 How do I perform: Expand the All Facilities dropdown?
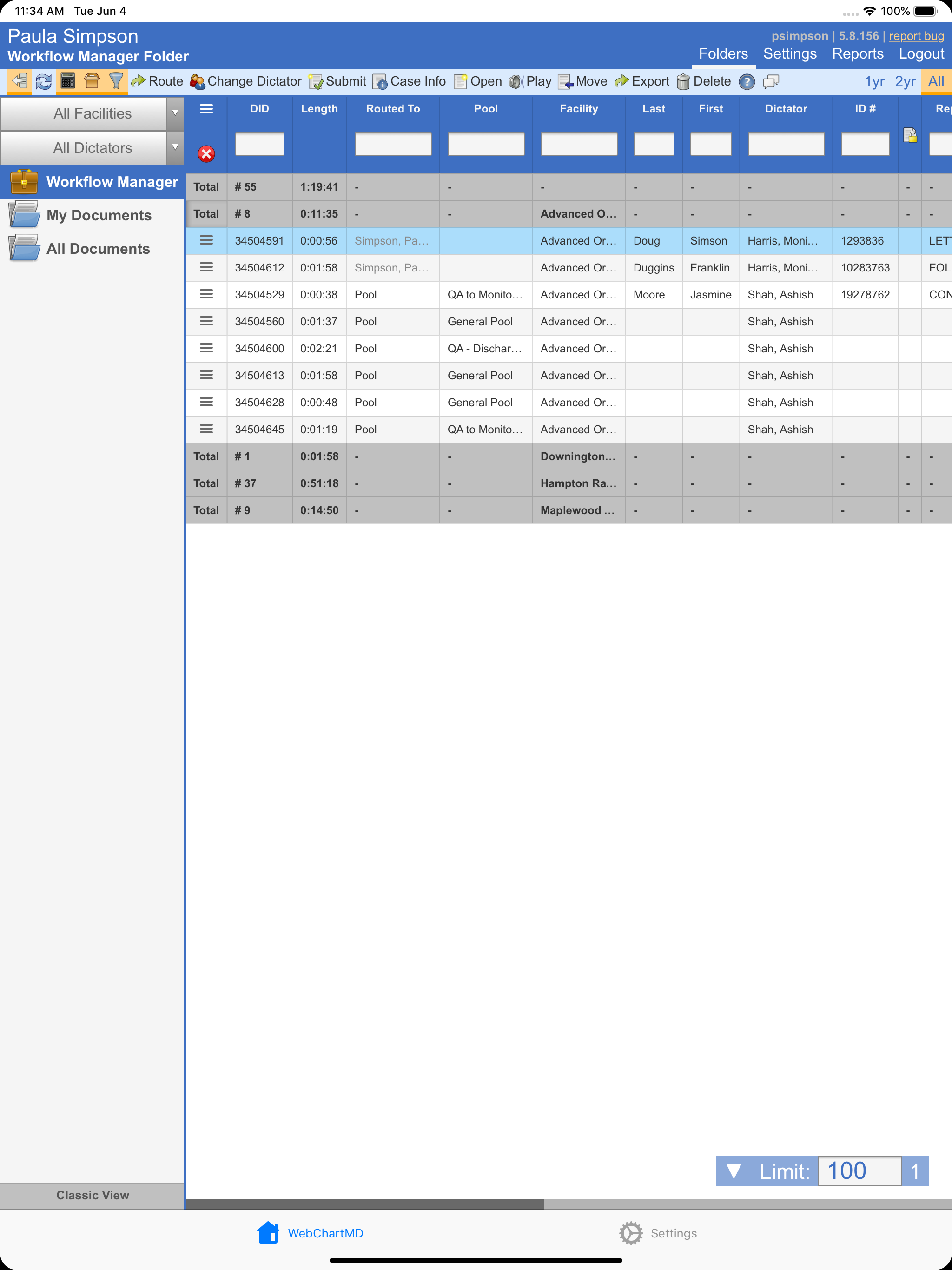[175, 113]
